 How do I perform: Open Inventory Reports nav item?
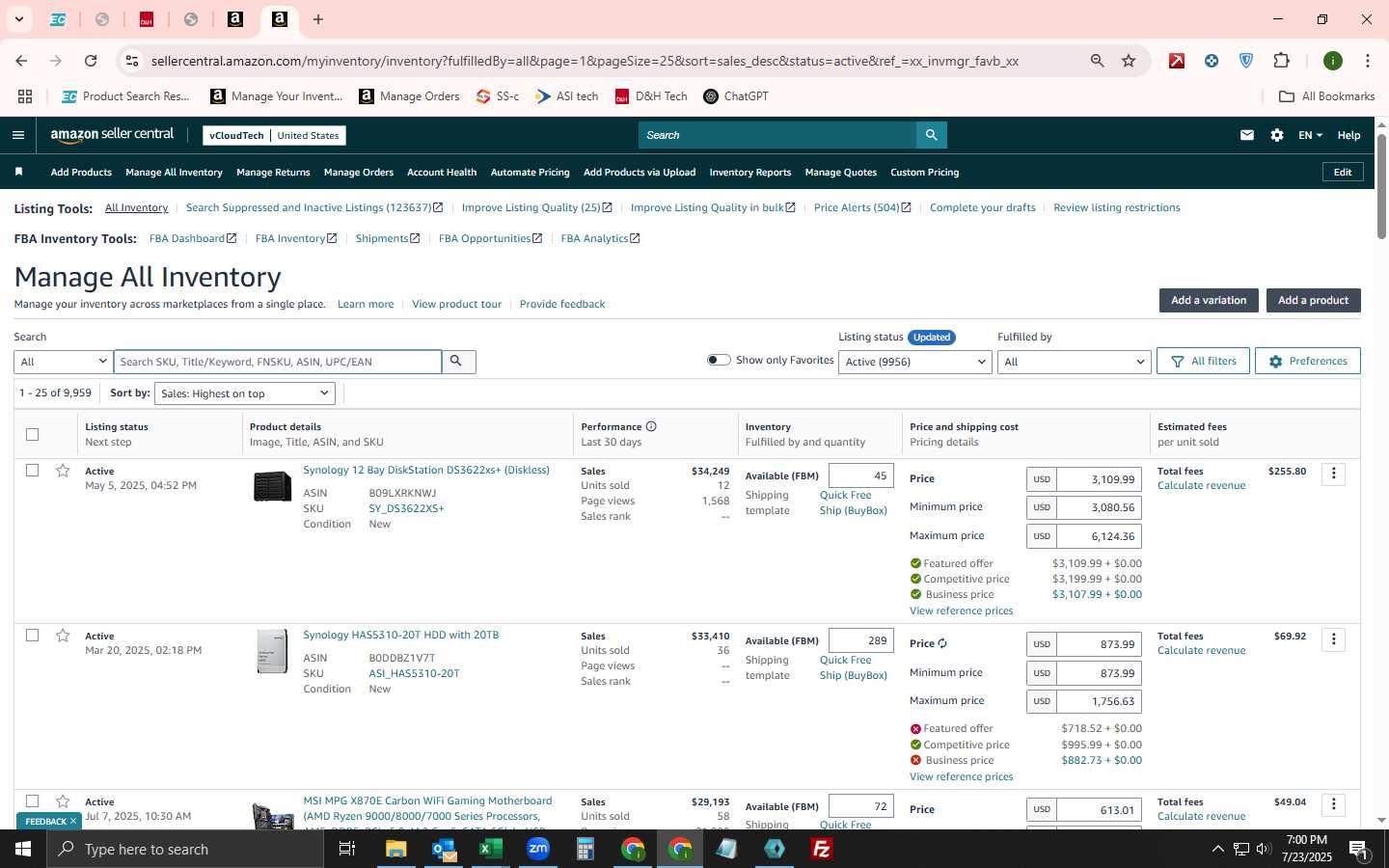750,172
